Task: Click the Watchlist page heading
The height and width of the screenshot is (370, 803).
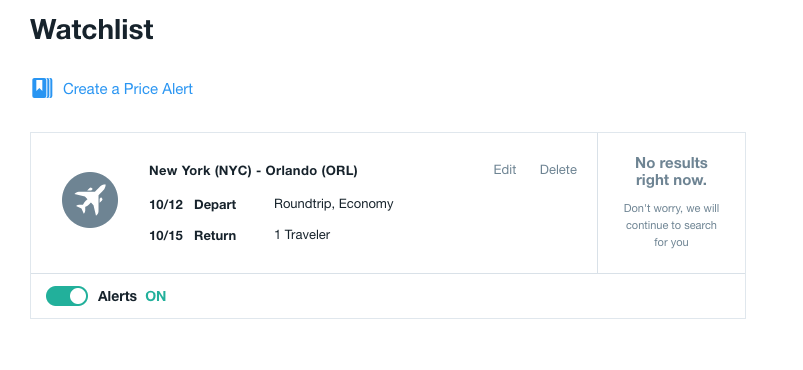Action: tap(92, 29)
